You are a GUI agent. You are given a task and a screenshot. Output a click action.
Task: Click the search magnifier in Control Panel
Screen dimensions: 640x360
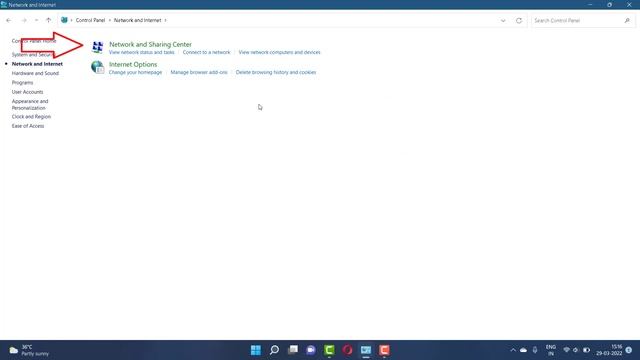pos(627,20)
